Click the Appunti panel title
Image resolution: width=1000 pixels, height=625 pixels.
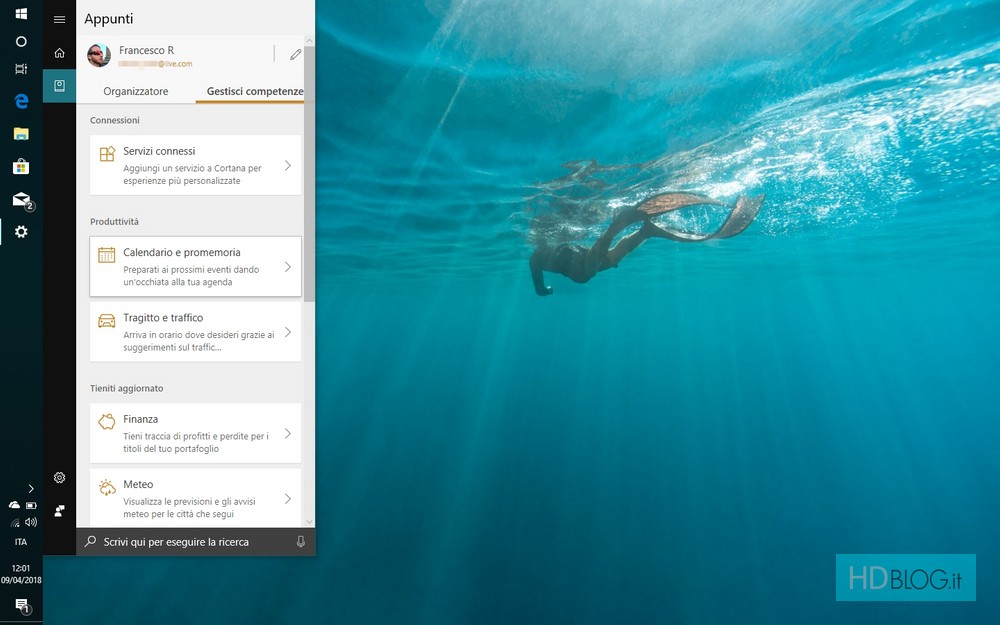[x=109, y=18]
